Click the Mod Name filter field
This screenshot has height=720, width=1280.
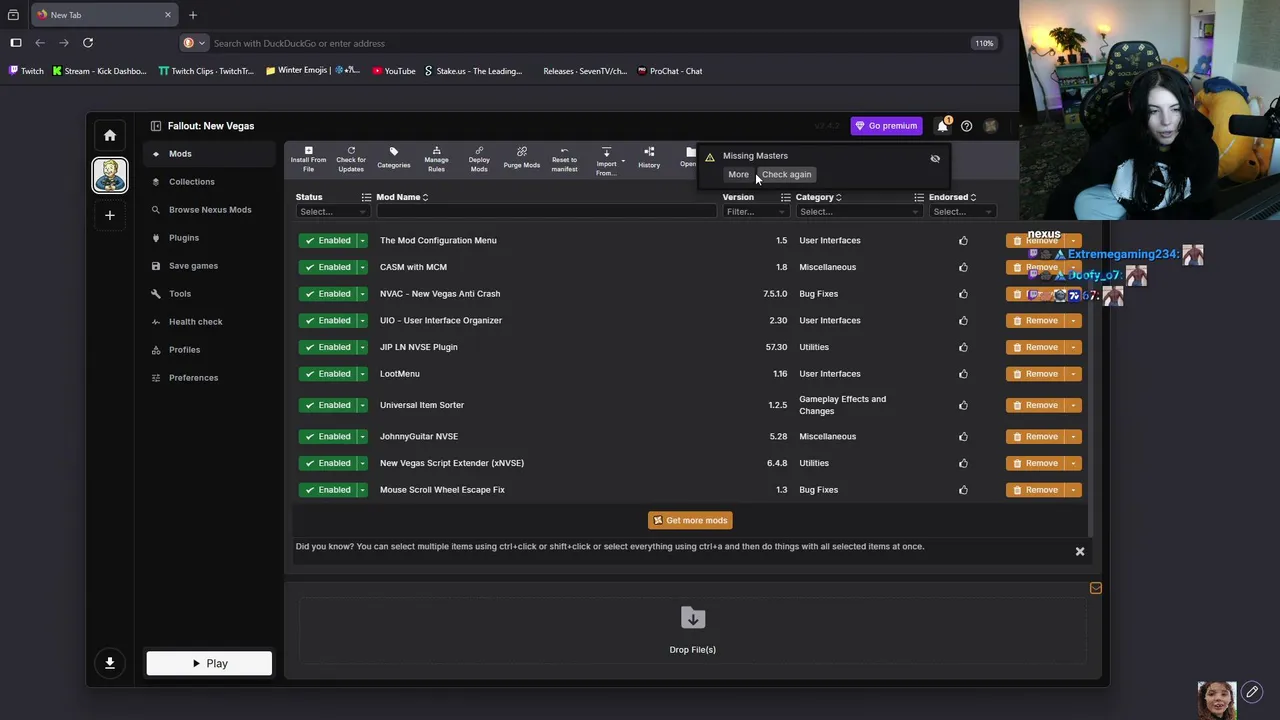(546, 211)
